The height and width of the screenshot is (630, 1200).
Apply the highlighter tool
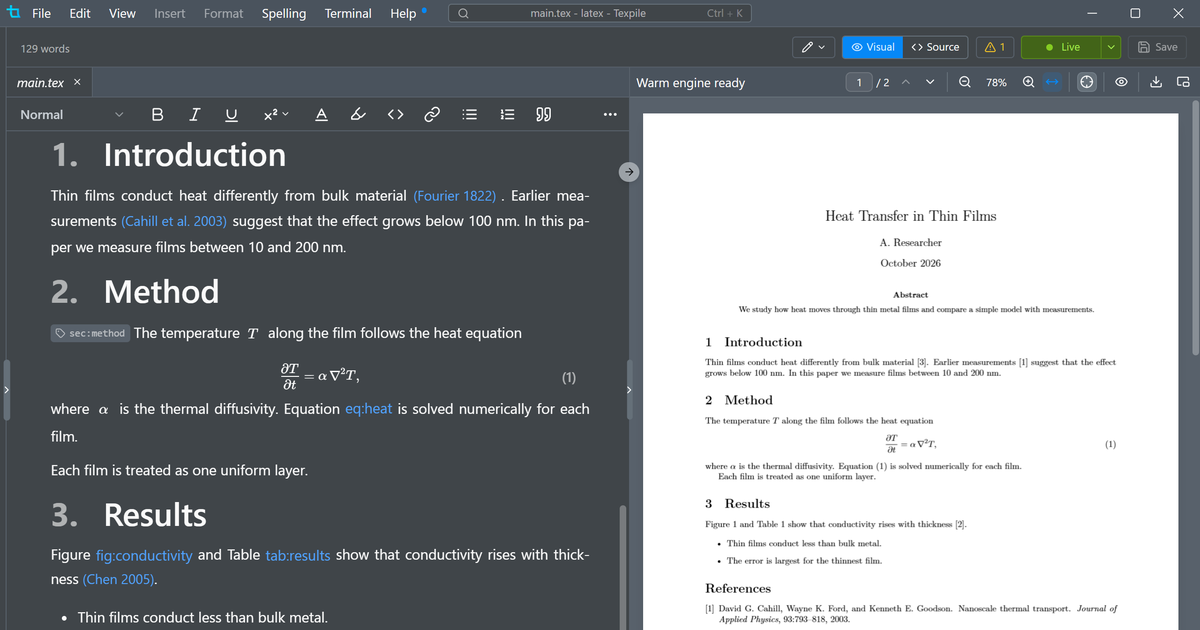[358, 115]
